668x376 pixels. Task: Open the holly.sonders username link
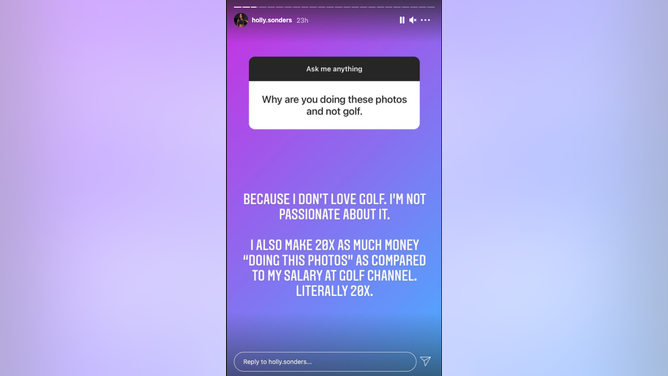point(271,20)
